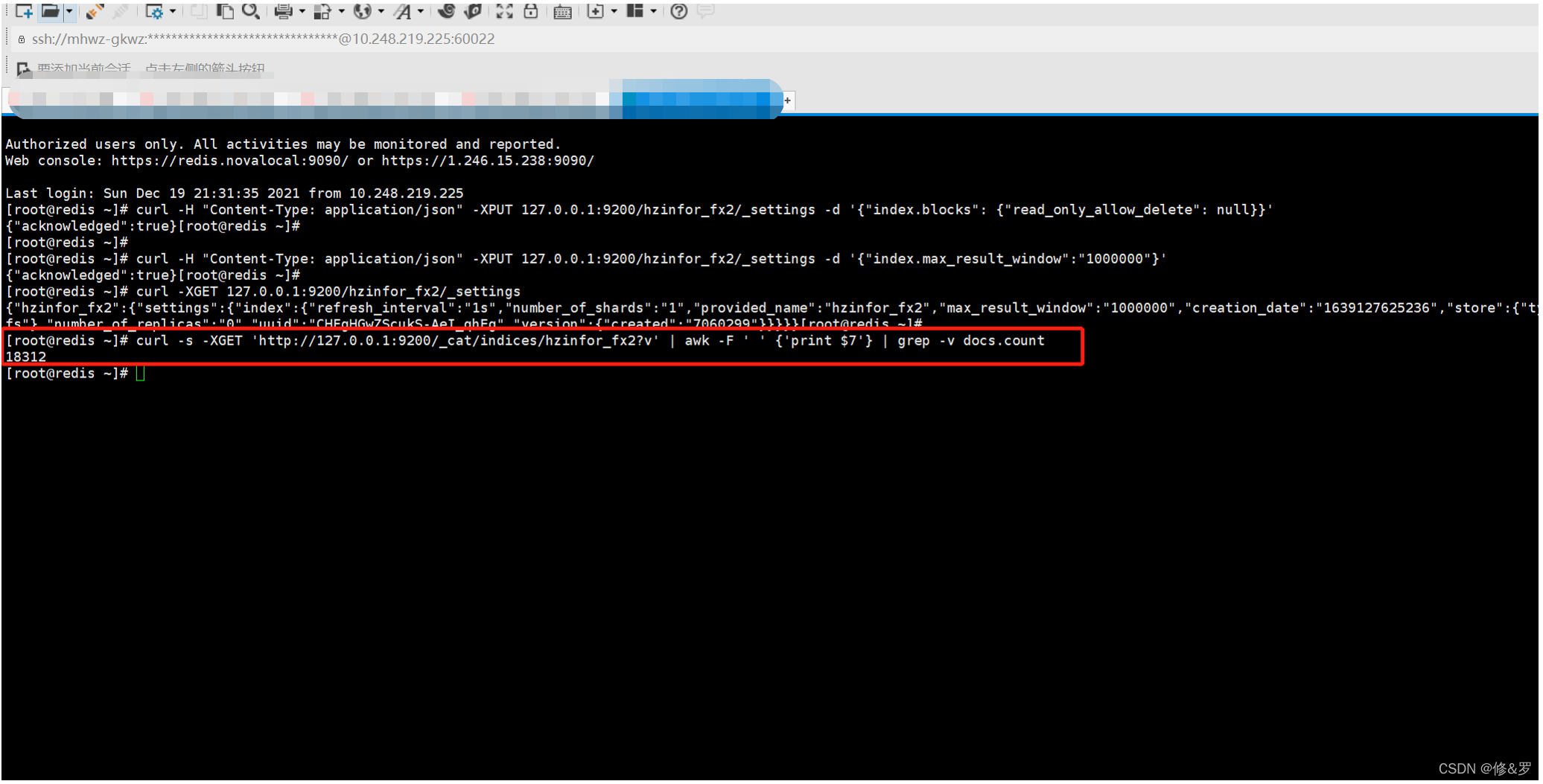Expand the New tab dropdown arrow
This screenshot has width=1543, height=784.
point(614,11)
